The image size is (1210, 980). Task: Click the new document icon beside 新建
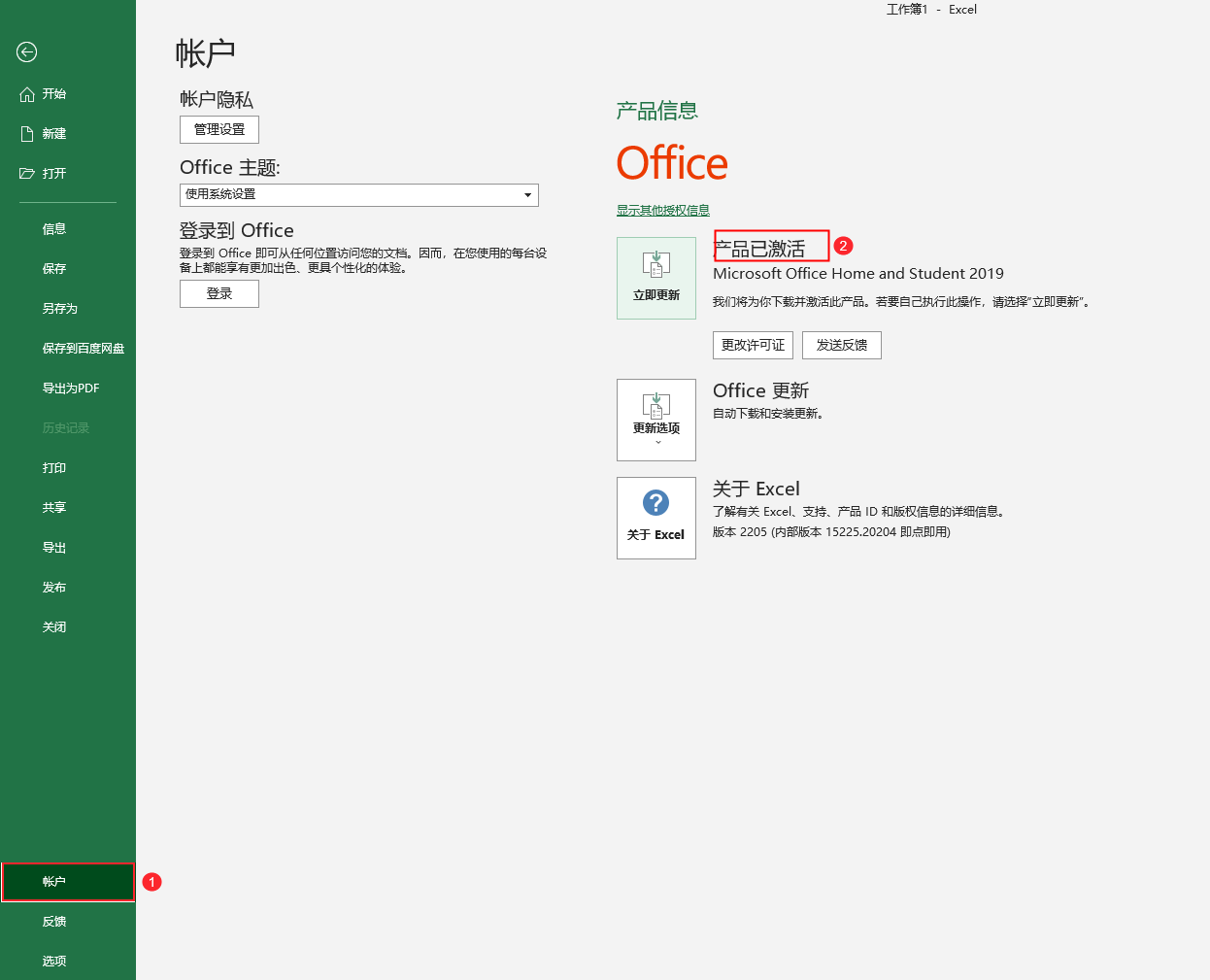tap(27, 134)
